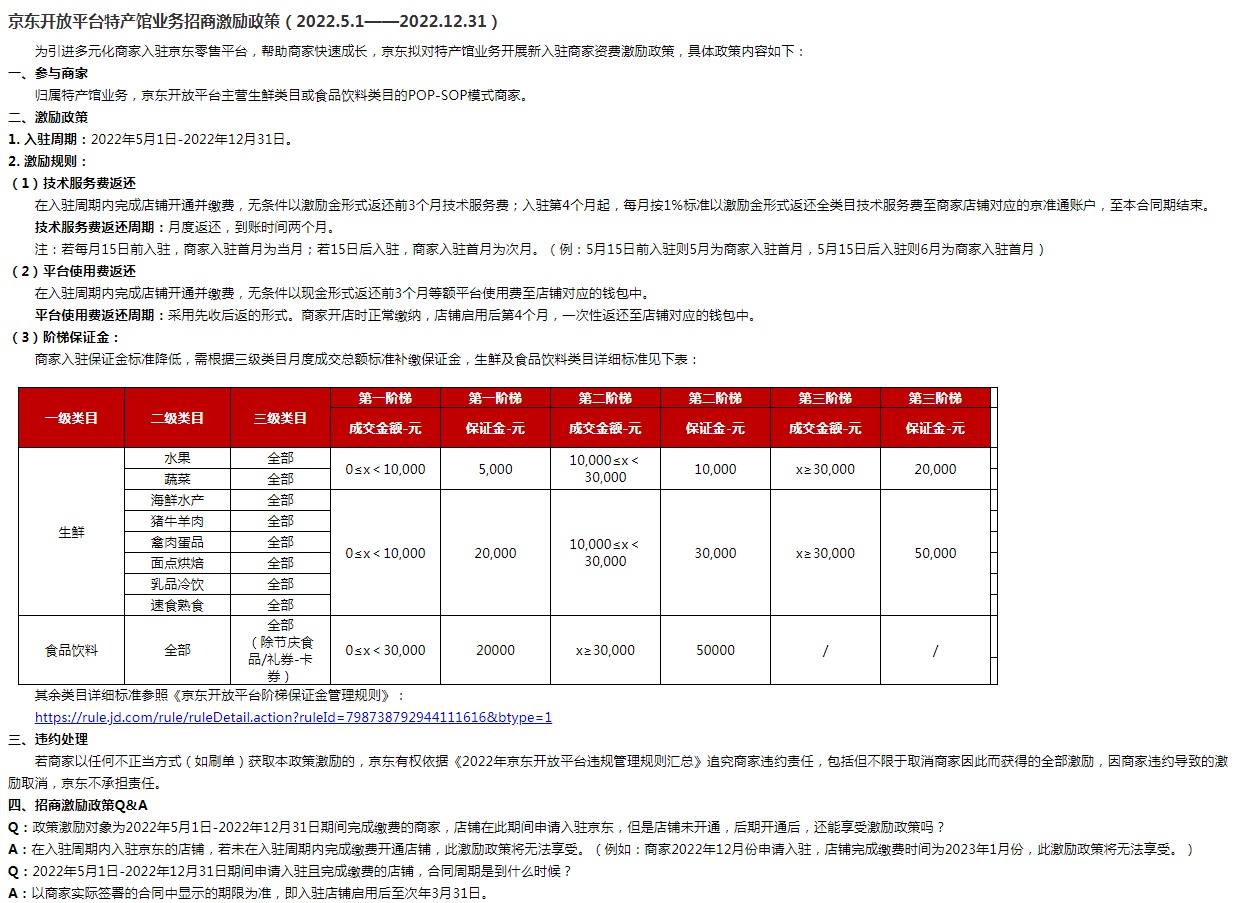Click the 蔬菜 table cell

pyautogui.click(x=178, y=478)
